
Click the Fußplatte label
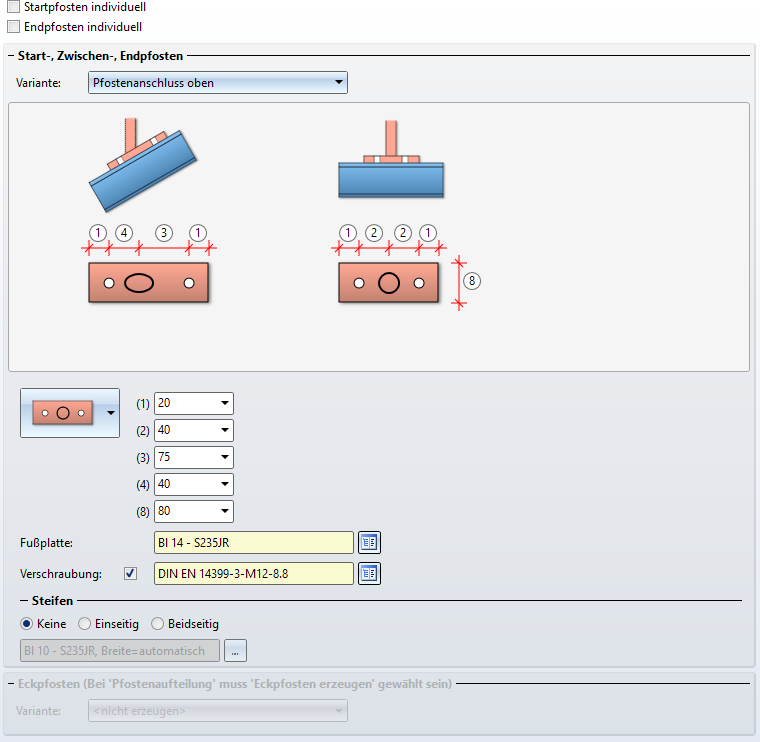coord(47,543)
